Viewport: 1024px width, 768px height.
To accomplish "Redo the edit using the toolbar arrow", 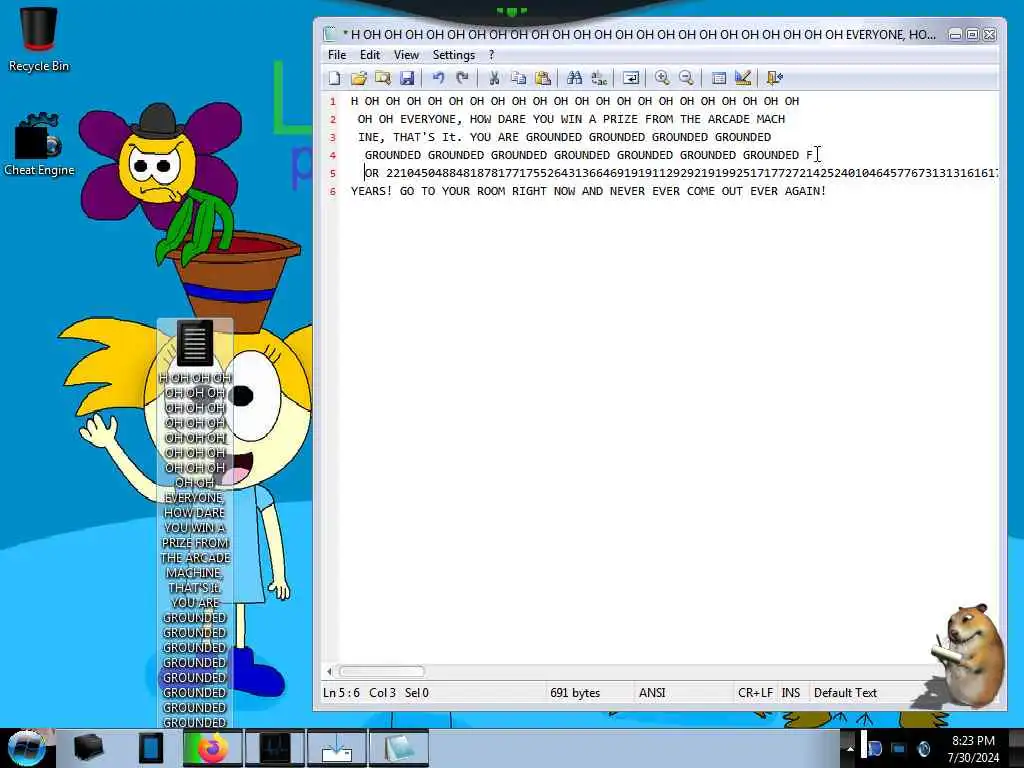I will click(462, 78).
